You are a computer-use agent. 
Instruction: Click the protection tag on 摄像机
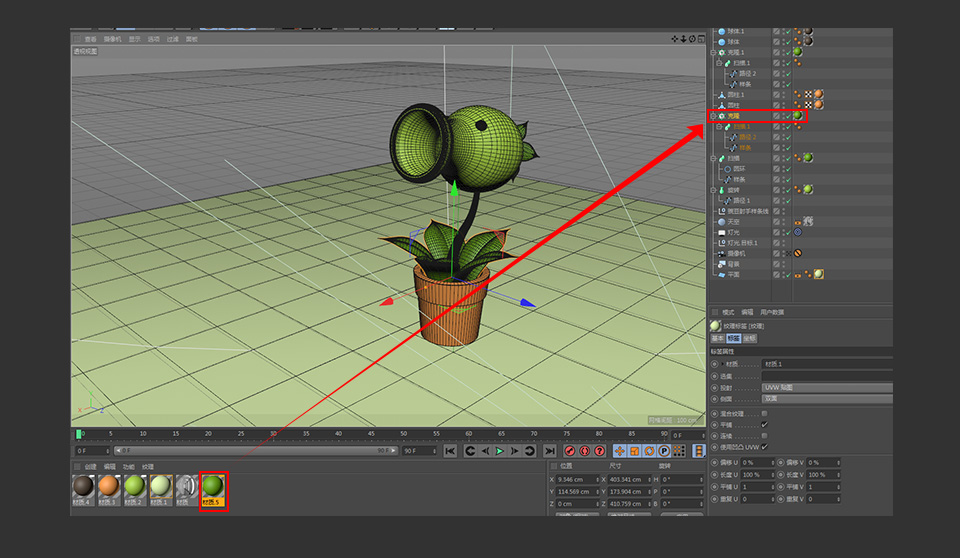click(798, 253)
